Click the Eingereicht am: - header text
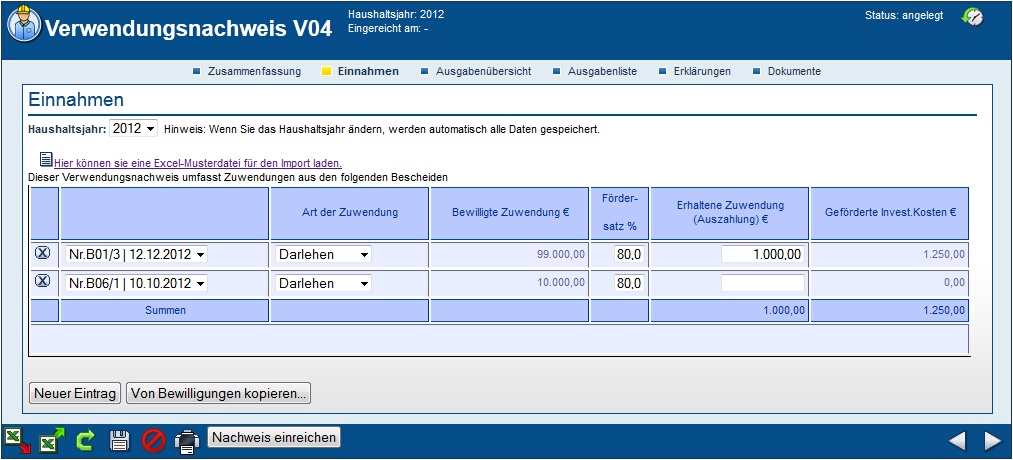Screen dimensions: 1013x460 pyautogui.click(x=388, y=28)
